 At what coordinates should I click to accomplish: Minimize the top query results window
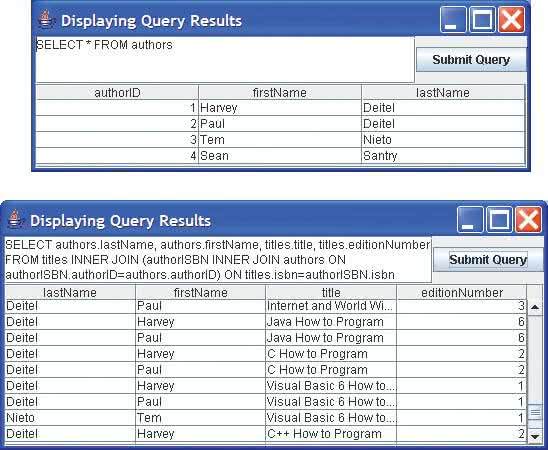point(453,20)
